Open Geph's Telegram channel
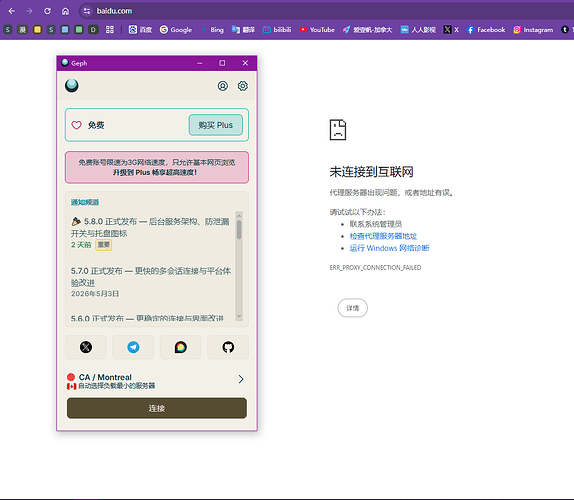Screen dimensions: 574x500 [133, 347]
